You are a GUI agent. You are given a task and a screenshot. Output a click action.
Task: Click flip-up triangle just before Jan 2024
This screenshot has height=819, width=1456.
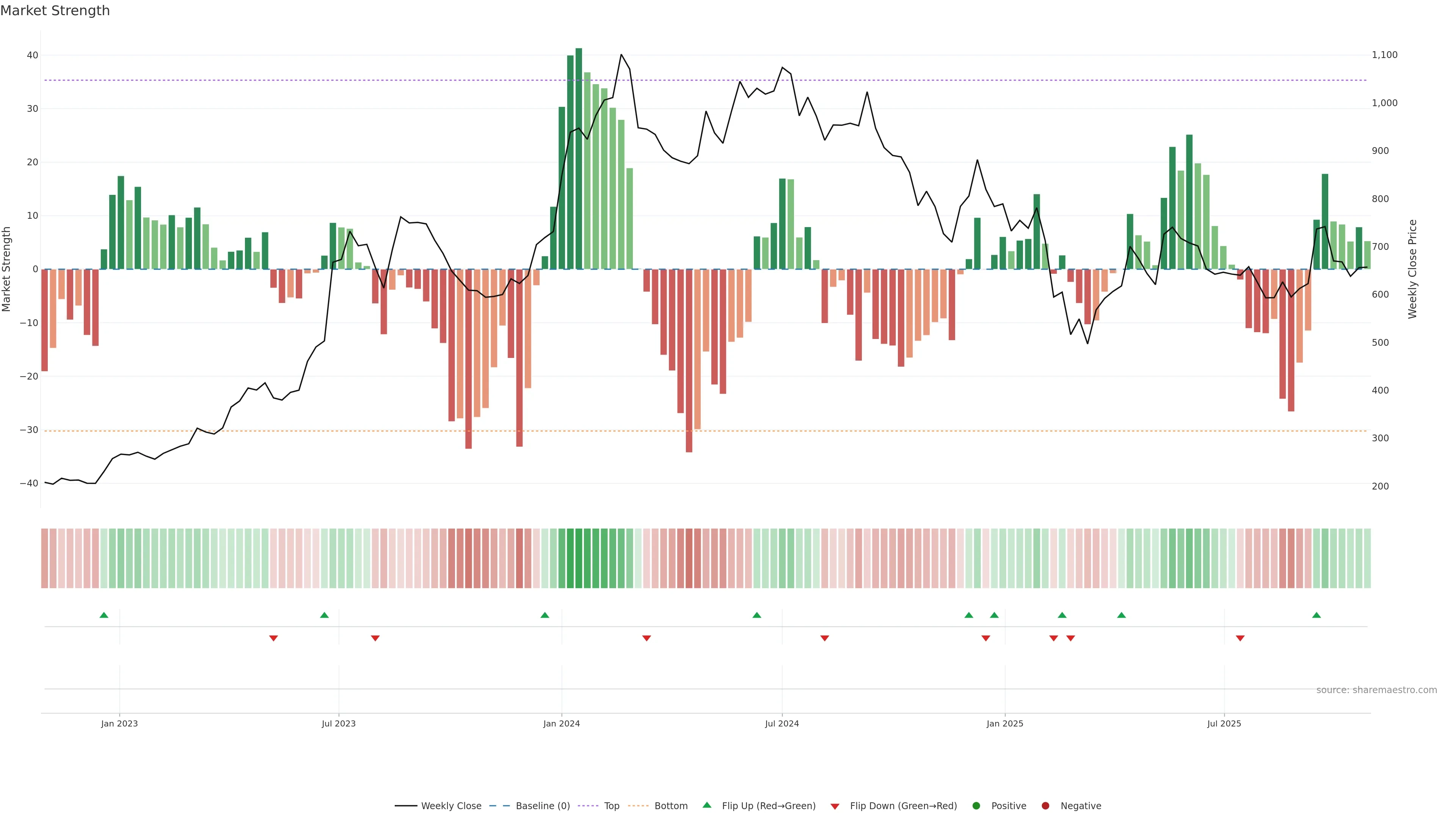tap(545, 615)
